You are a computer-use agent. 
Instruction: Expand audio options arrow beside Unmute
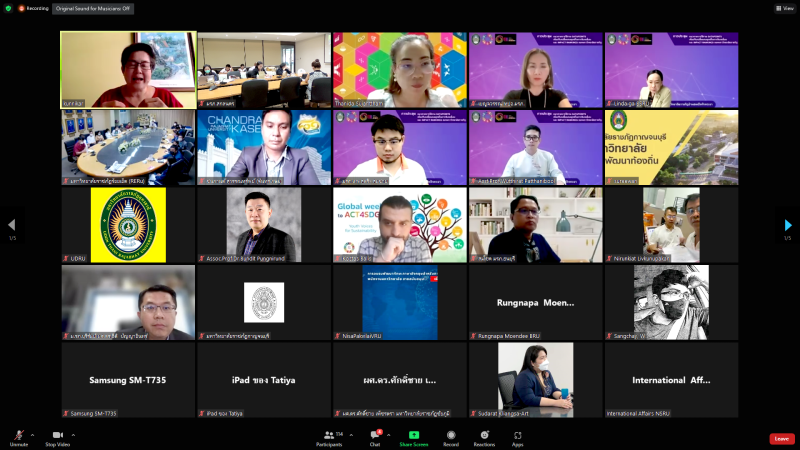click(x=32, y=435)
